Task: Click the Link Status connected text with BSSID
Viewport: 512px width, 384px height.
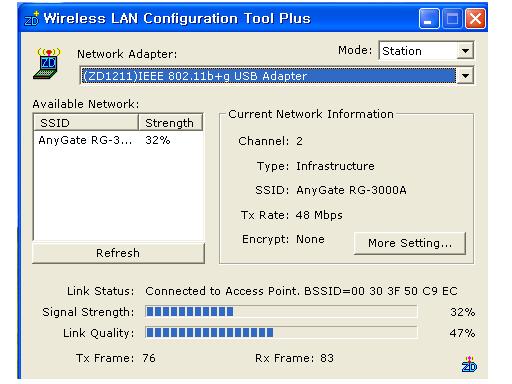Action: click(301, 291)
